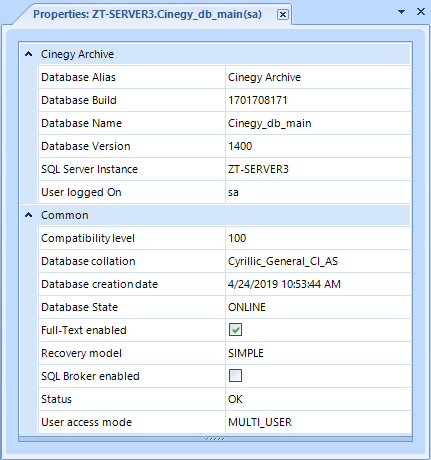Click the value Cyrillic_General_CI_AS
The height and width of the screenshot is (460, 431).
pyautogui.click(x=283, y=261)
